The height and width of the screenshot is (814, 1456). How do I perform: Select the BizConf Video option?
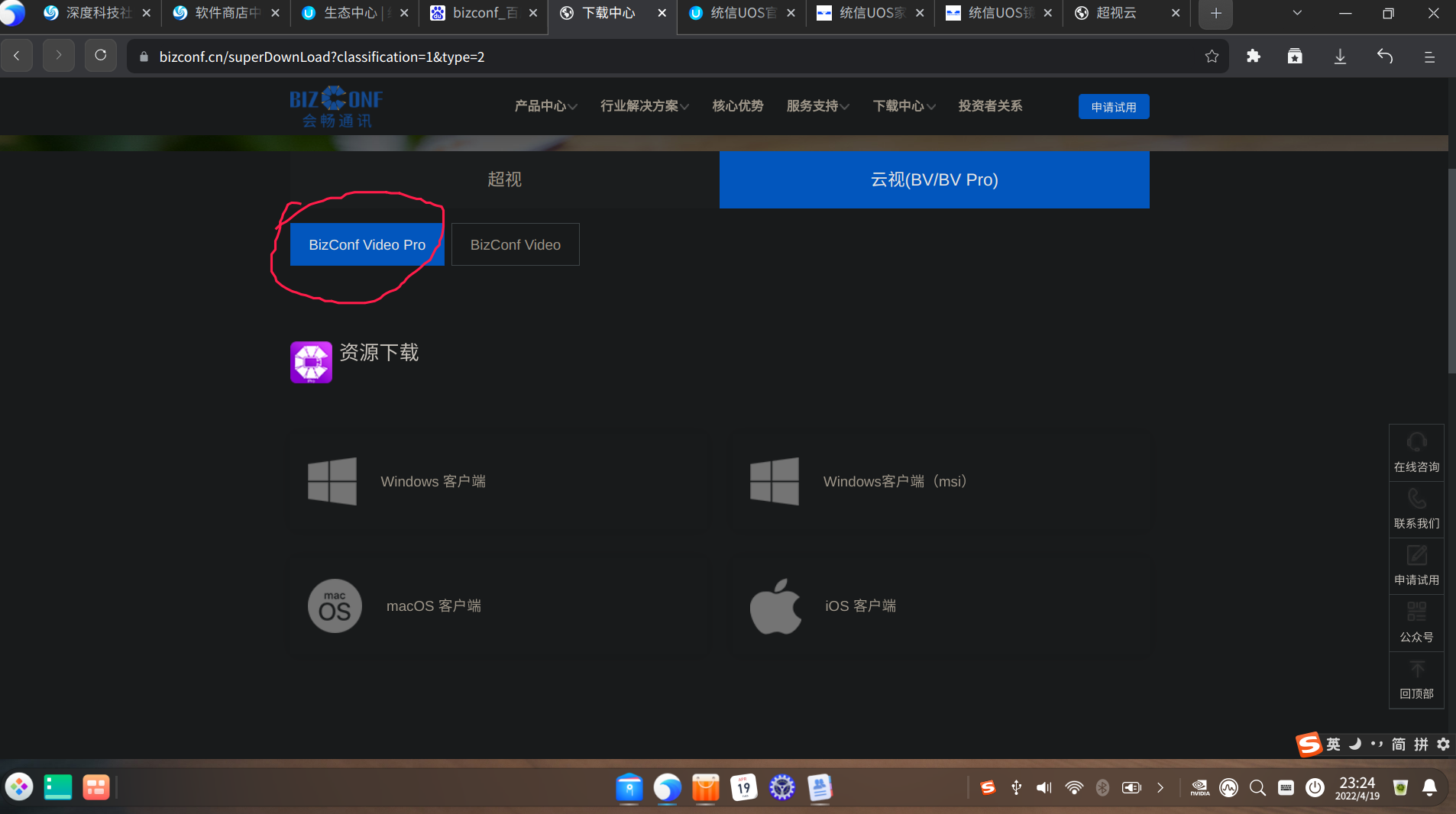pyautogui.click(x=515, y=244)
